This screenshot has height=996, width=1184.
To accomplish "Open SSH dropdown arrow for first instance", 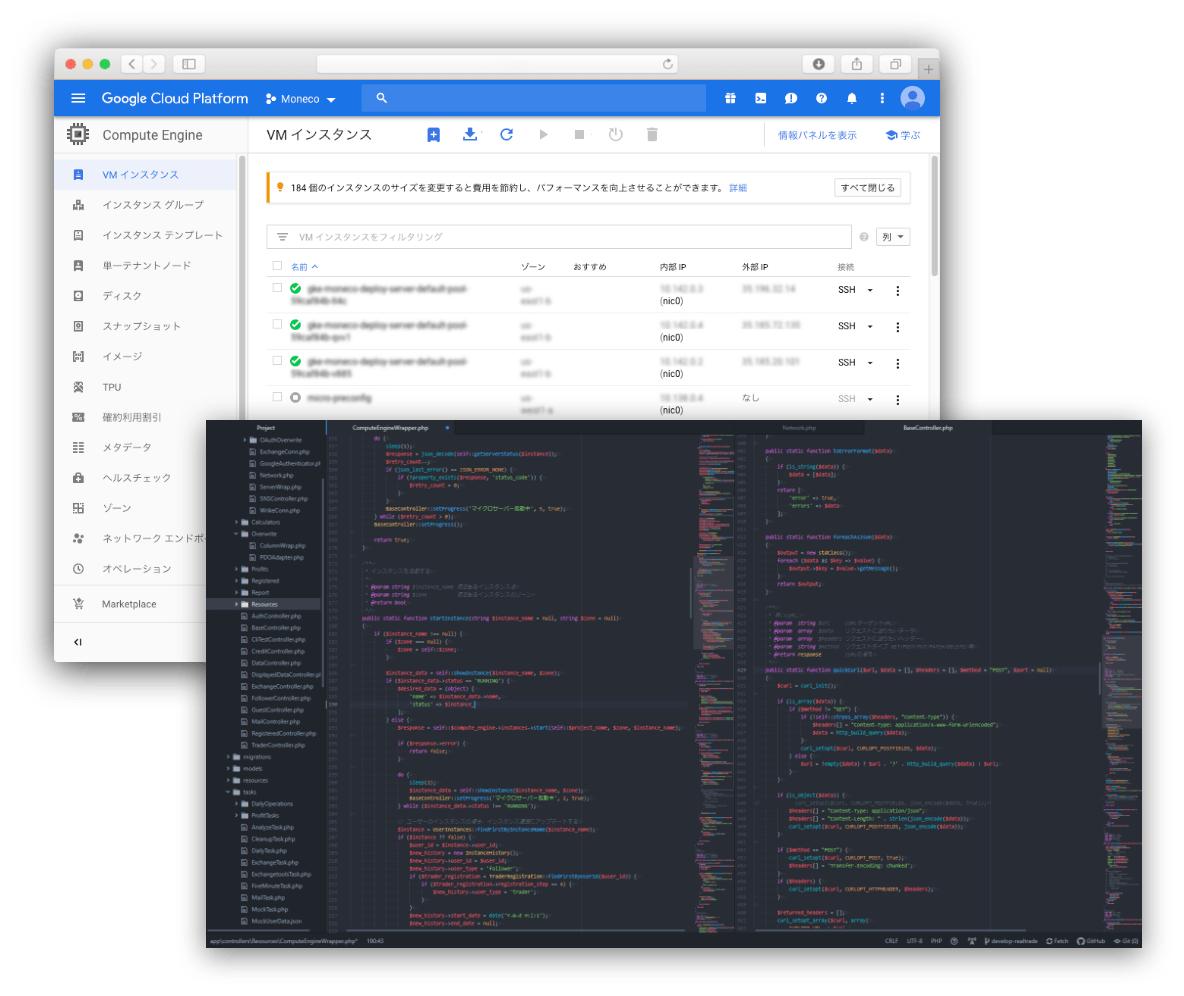I will (x=870, y=290).
